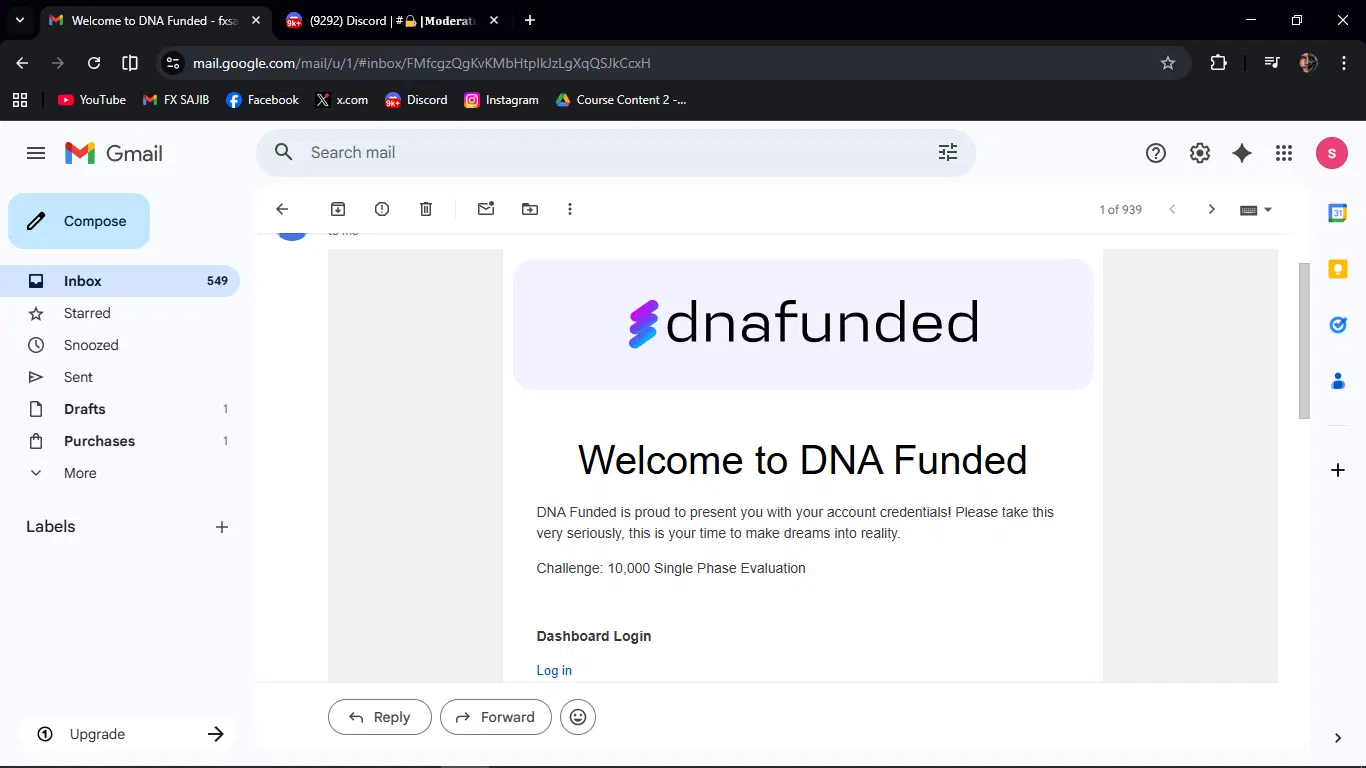
Task: Archive this email
Action: pos(338,209)
